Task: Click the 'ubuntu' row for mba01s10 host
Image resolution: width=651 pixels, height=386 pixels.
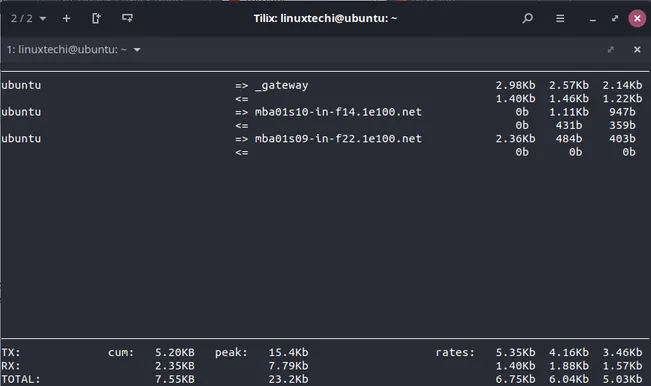Action: [21, 112]
